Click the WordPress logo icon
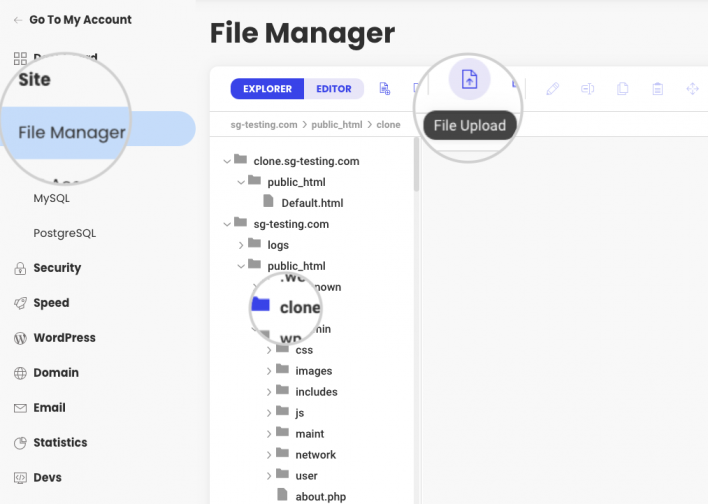 [x=20, y=338]
